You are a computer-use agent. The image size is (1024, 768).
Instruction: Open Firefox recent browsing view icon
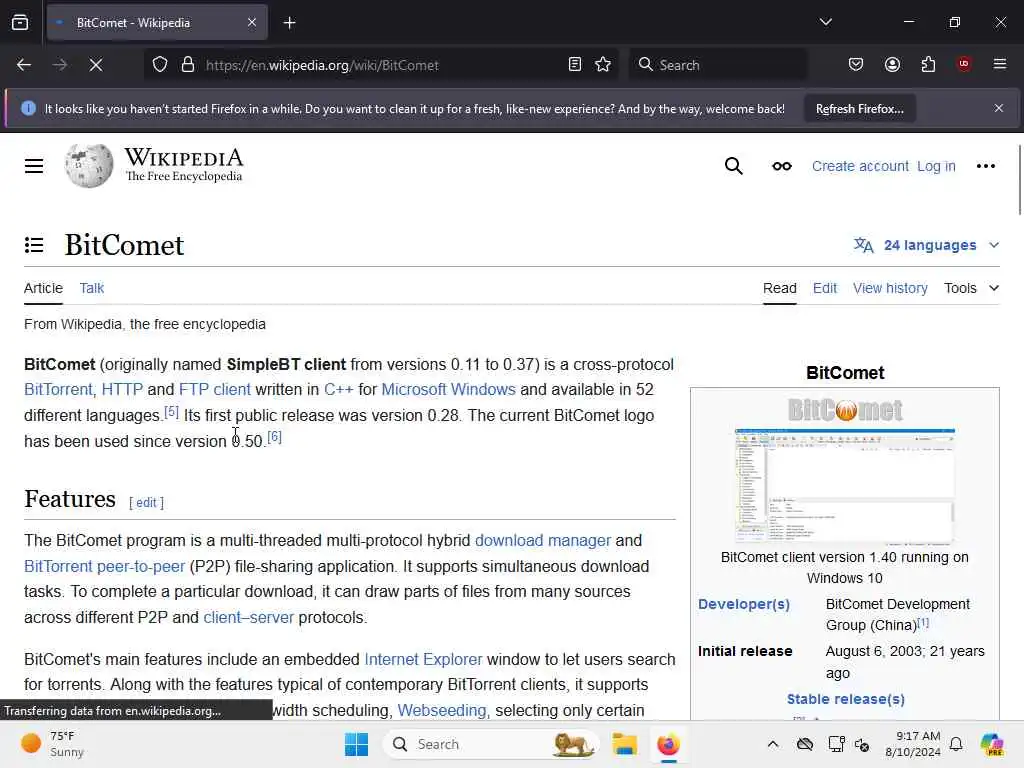tap(20, 23)
